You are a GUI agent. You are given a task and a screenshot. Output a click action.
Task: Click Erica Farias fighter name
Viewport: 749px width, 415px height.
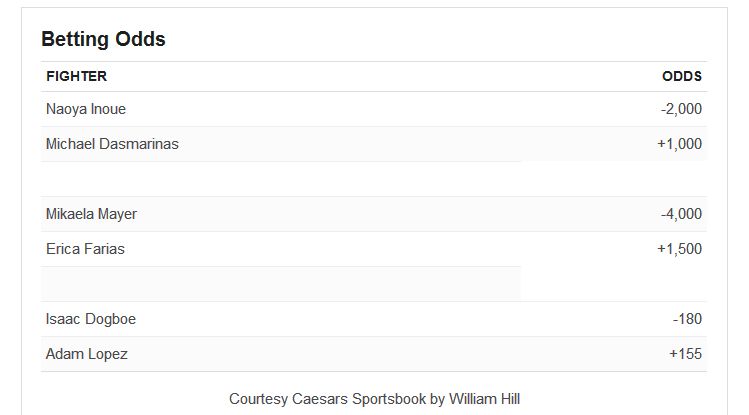click(86, 249)
